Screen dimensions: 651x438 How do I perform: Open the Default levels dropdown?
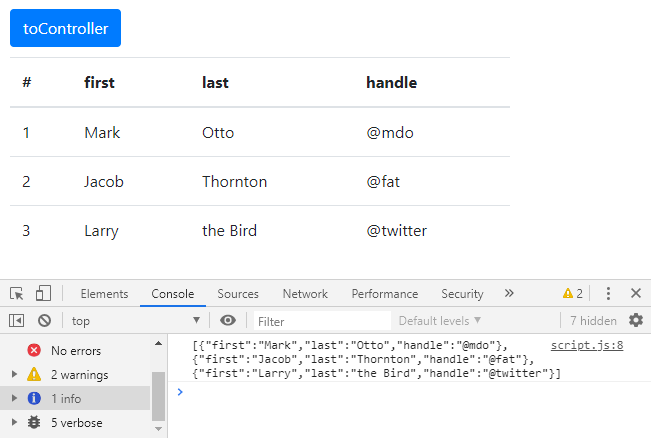click(x=440, y=321)
